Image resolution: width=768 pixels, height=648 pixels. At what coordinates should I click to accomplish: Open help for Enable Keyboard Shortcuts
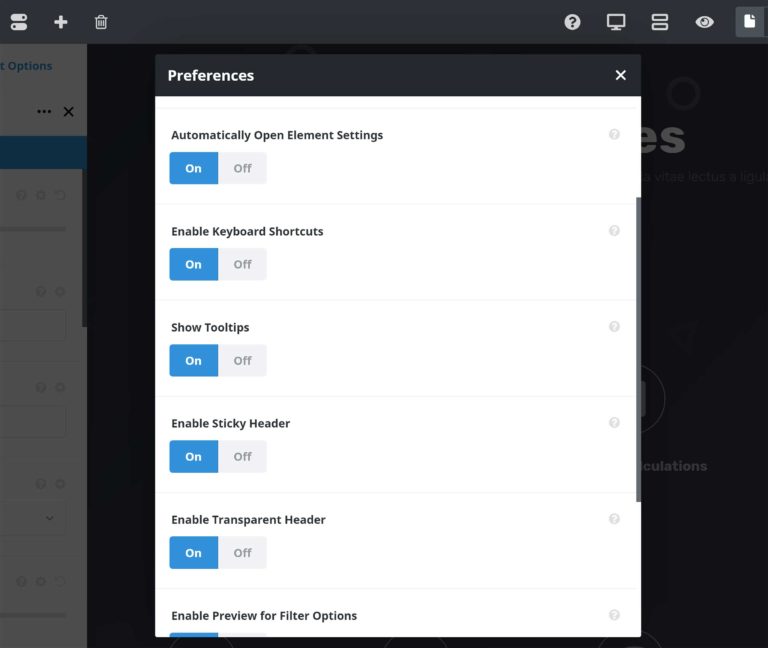point(614,230)
